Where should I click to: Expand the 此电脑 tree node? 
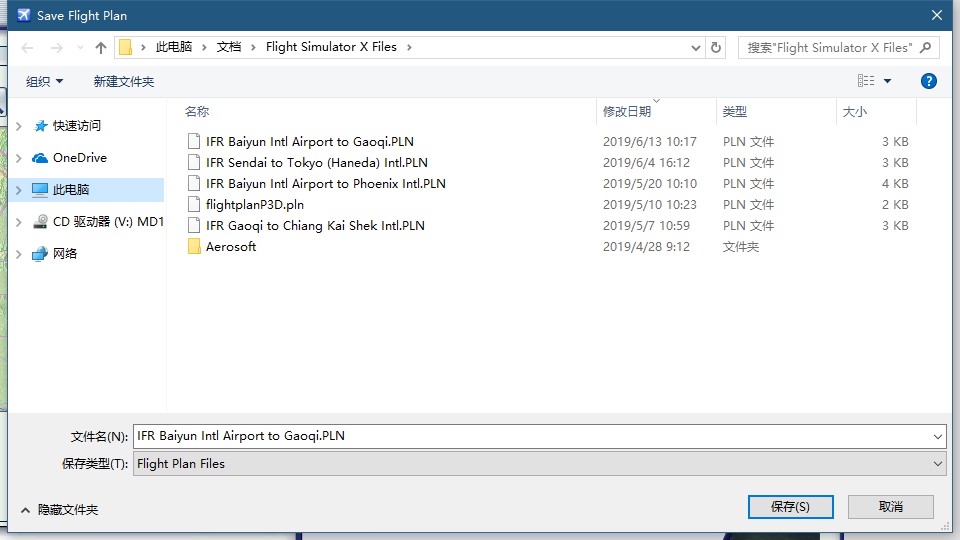[18, 190]
